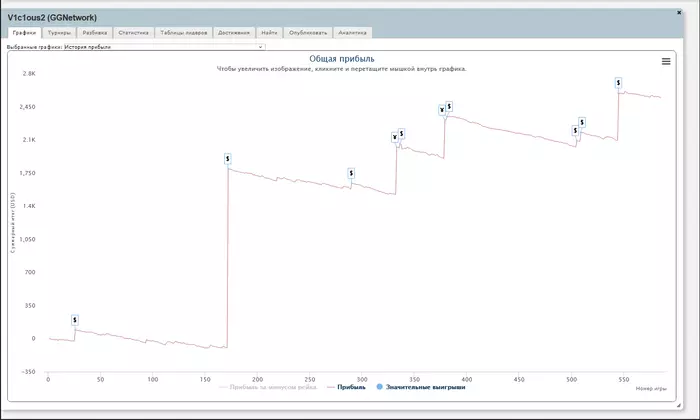Viewport: 700px width, 420px height.
Task: Switch to the Найти tab
Action: pos(269,33)
